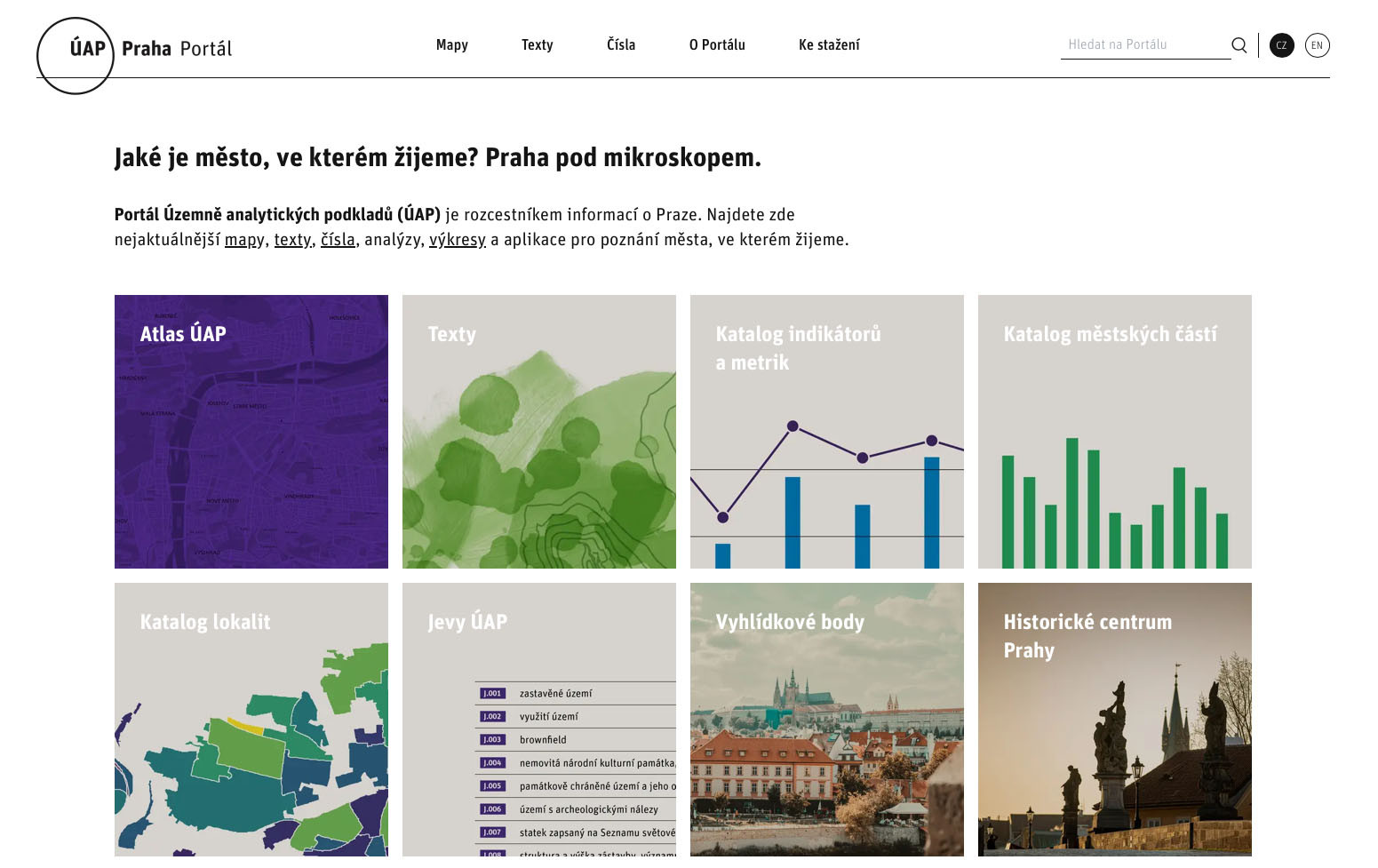This screenshot has height=868, width=1378.
Task: Switch language to English with EN toggle
Action: (1317, 45)
